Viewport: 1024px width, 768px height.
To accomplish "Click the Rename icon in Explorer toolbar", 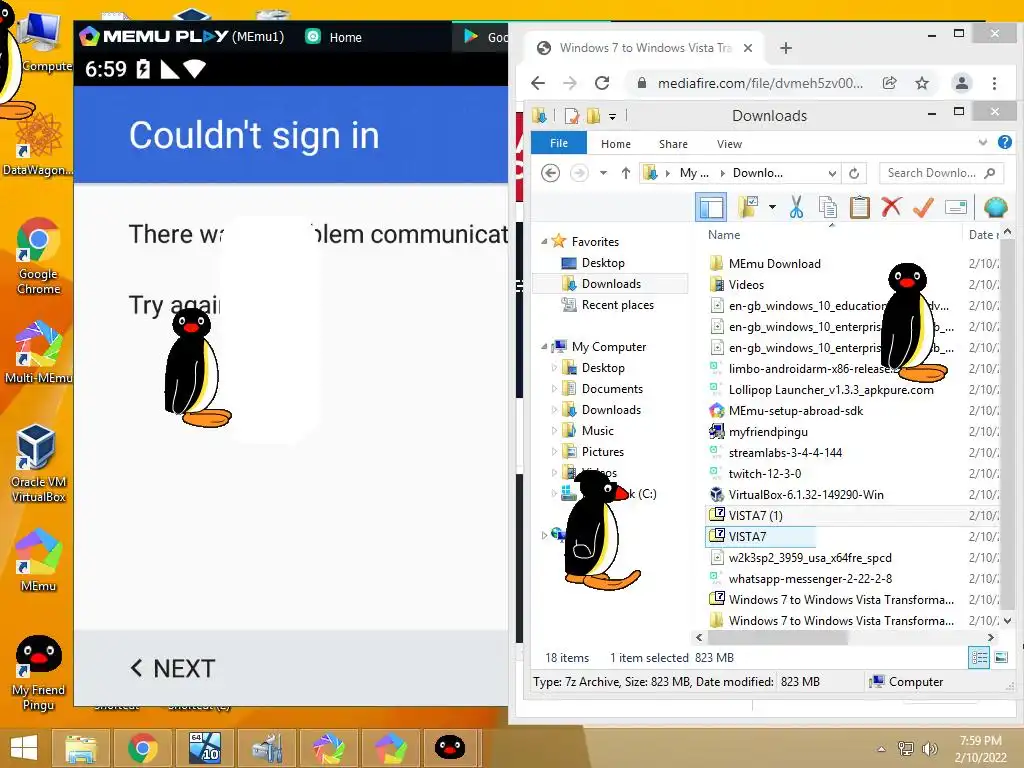I will pos(955,208).
